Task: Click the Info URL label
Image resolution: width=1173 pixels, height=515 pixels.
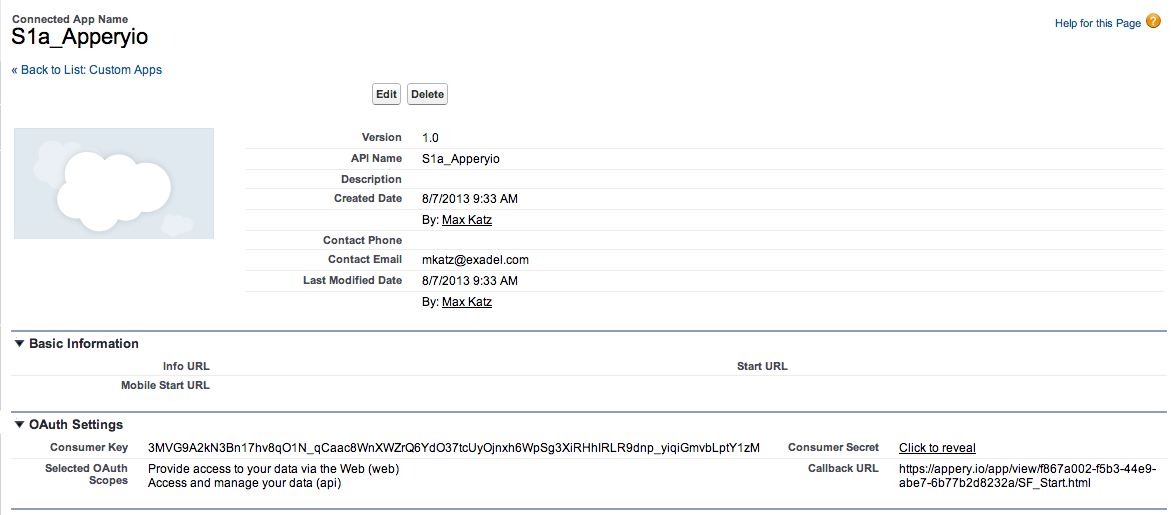Action: coord(186,366)
